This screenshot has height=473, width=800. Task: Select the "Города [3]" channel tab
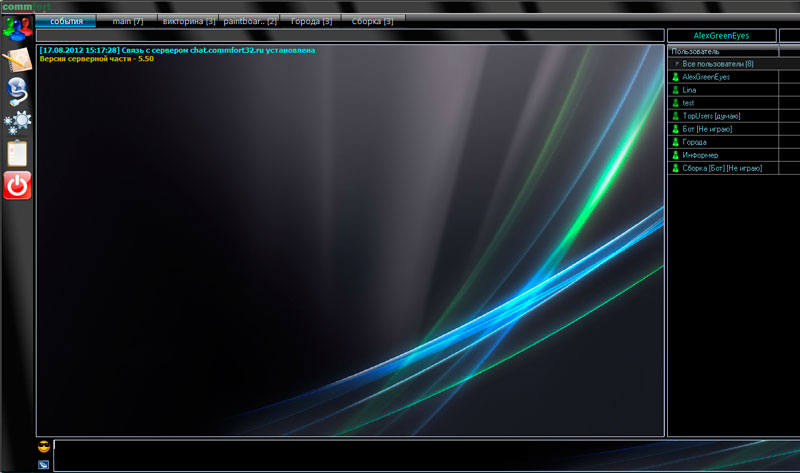311,21
